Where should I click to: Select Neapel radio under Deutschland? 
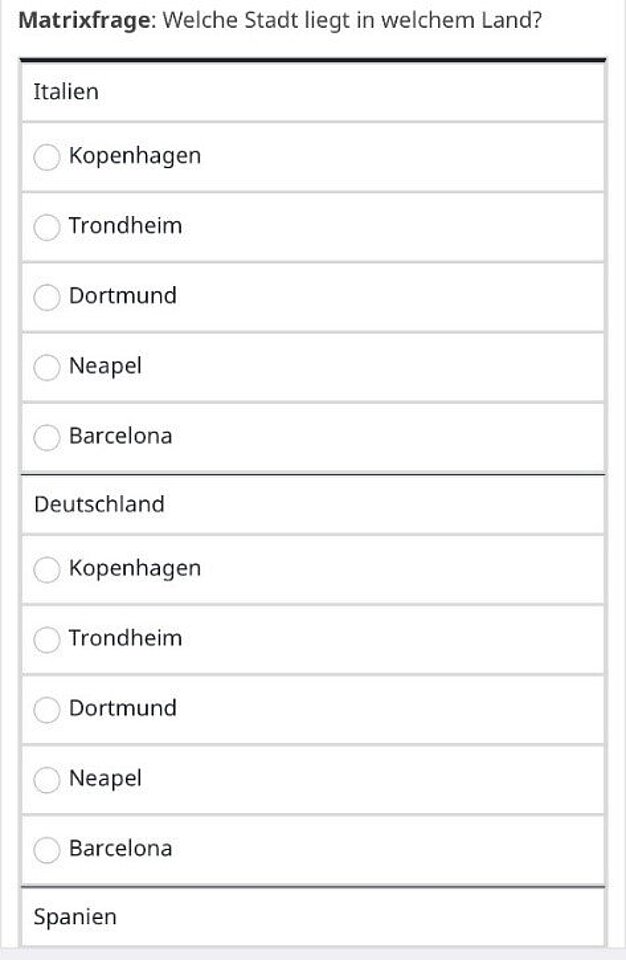click(47, 779)
